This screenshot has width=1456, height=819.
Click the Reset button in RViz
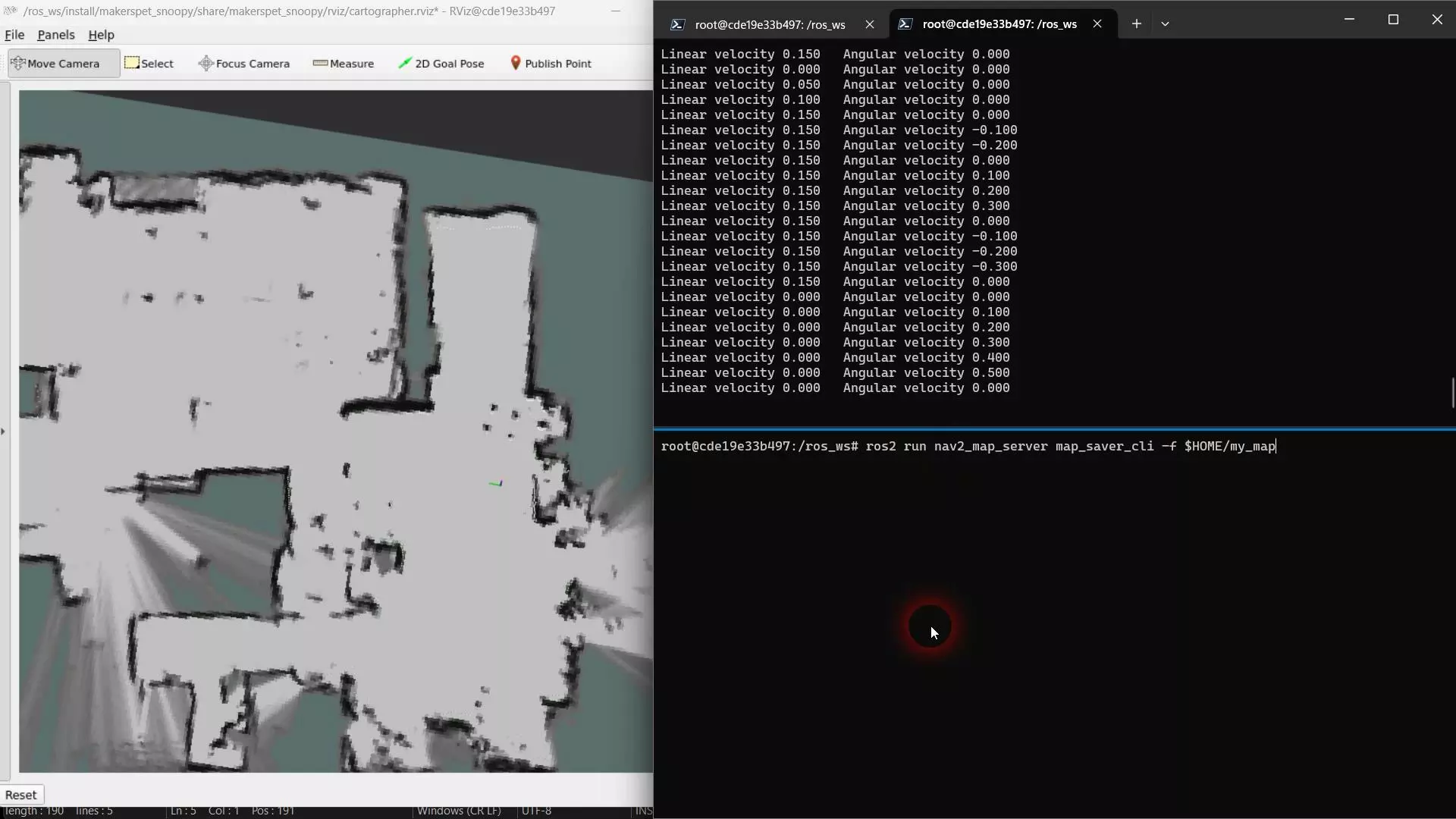[x=20, y=793]
